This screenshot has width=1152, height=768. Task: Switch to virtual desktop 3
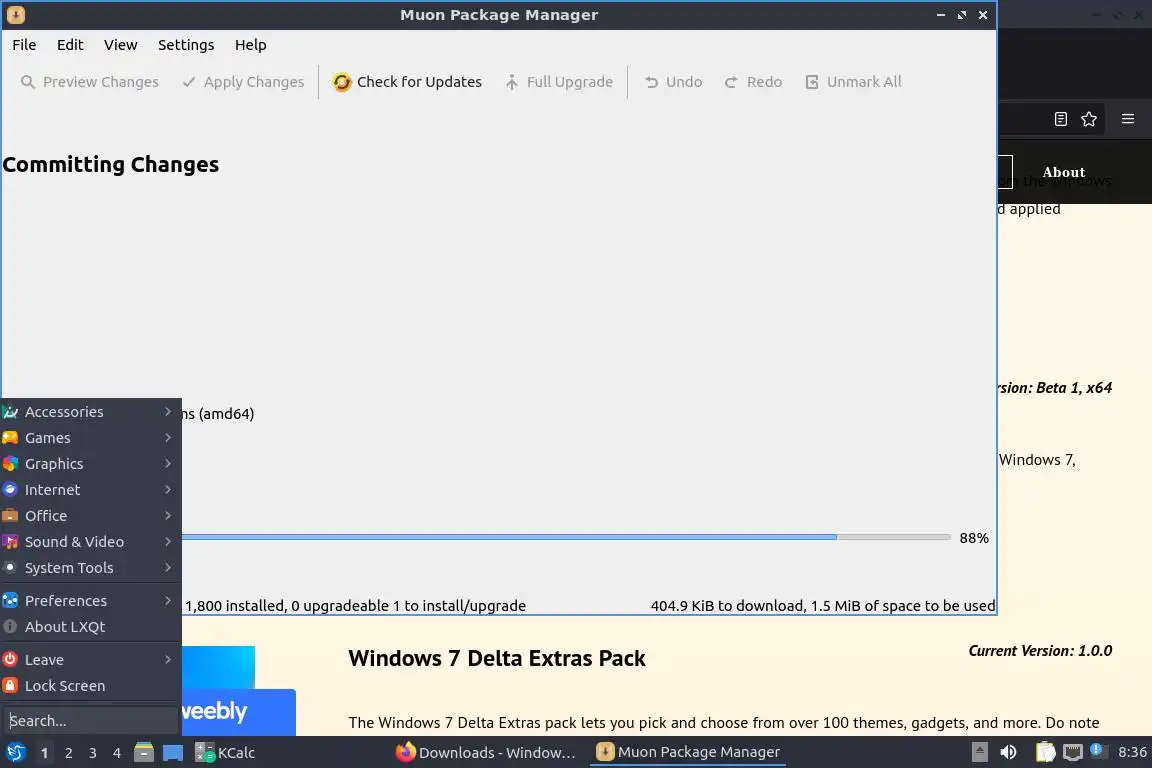pos(93,753)
